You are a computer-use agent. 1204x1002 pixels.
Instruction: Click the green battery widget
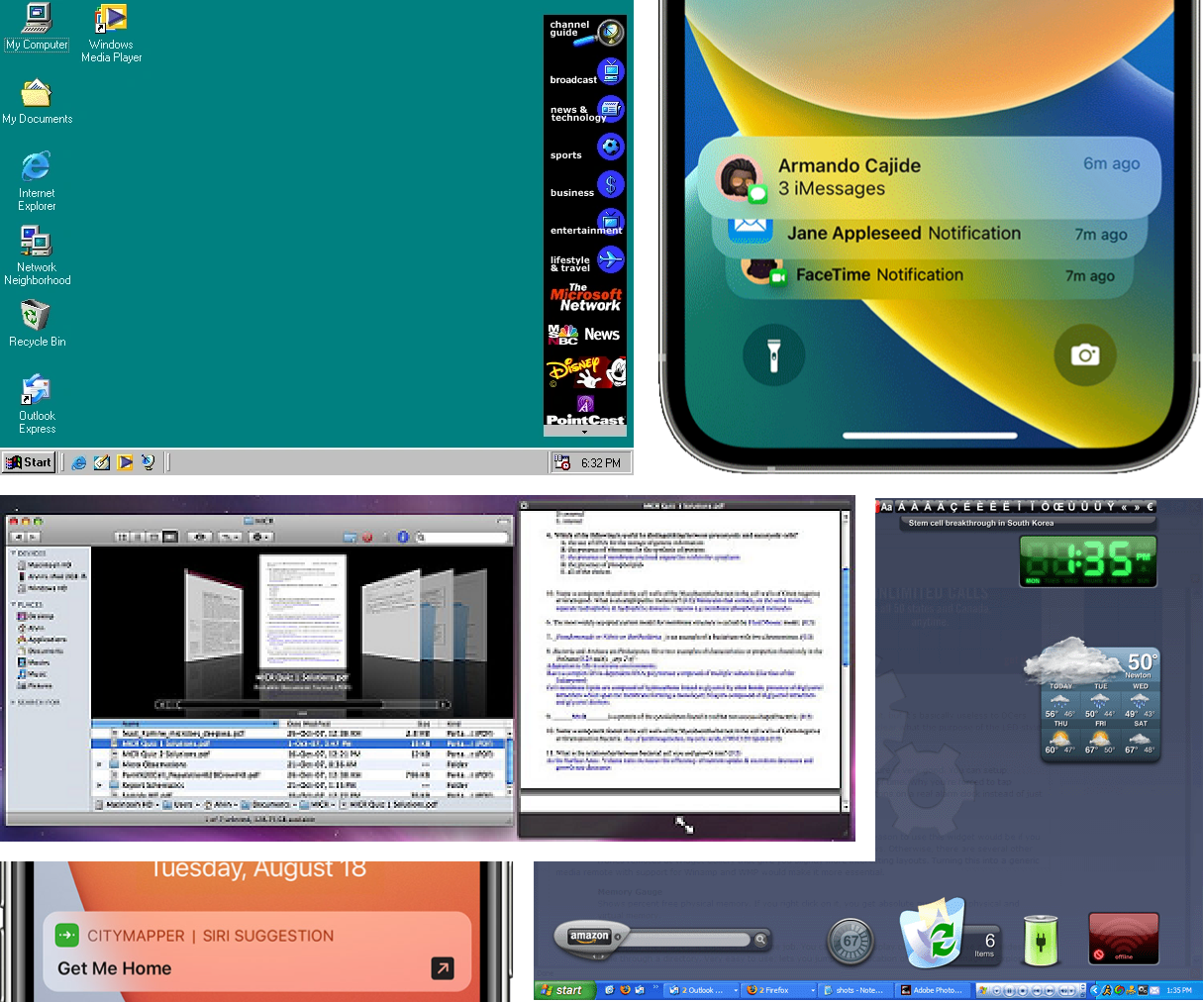click(x=1041, y=941)
